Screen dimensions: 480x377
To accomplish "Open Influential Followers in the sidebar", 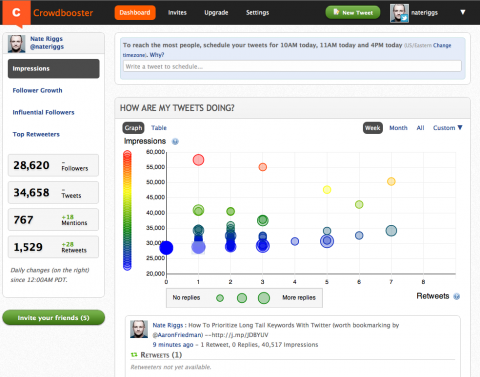I will 43,112.
